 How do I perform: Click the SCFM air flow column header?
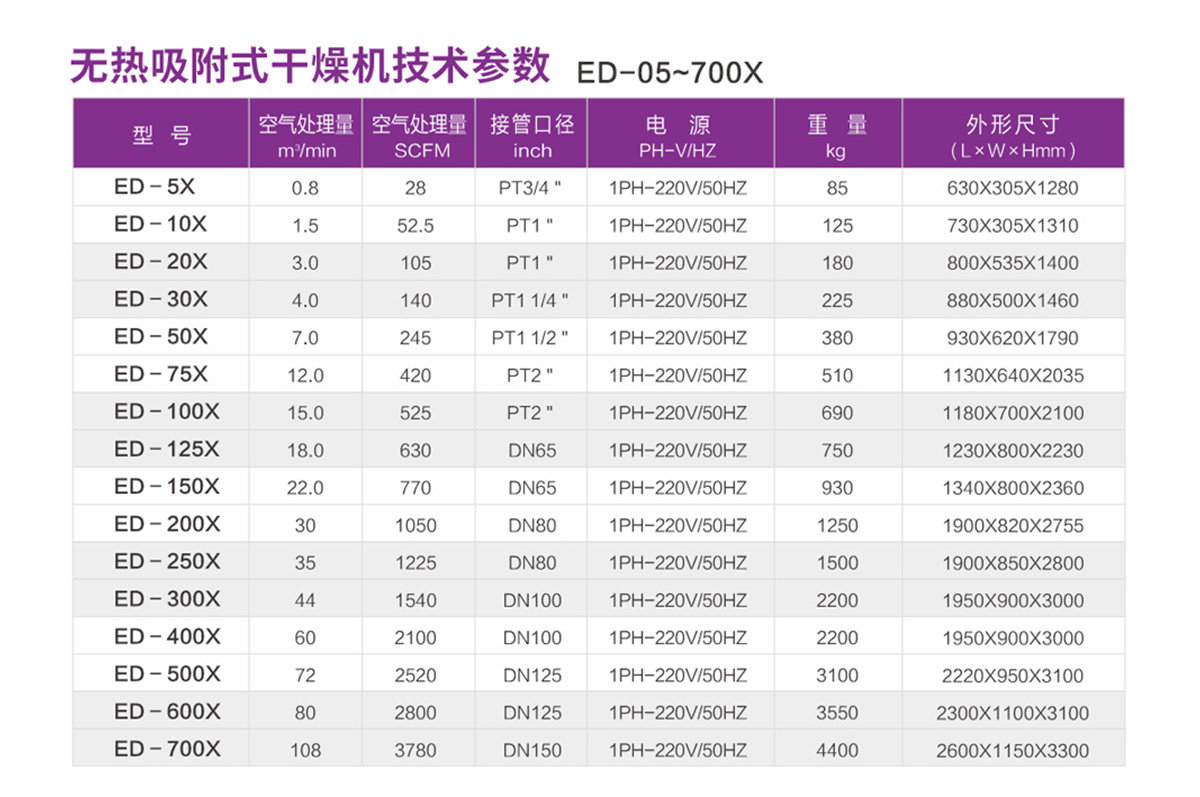(418, 137)
